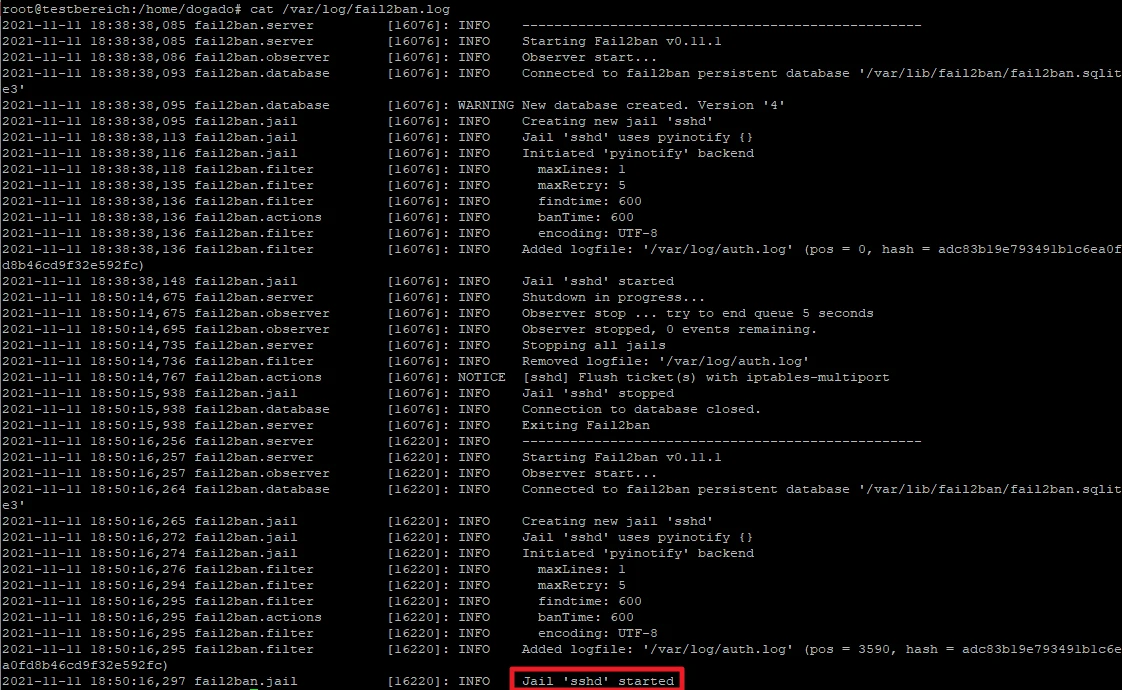This screenshot has height=690, width=1122.
Task: Click the 'Removed logfile' log message
Action: [665, 361]
